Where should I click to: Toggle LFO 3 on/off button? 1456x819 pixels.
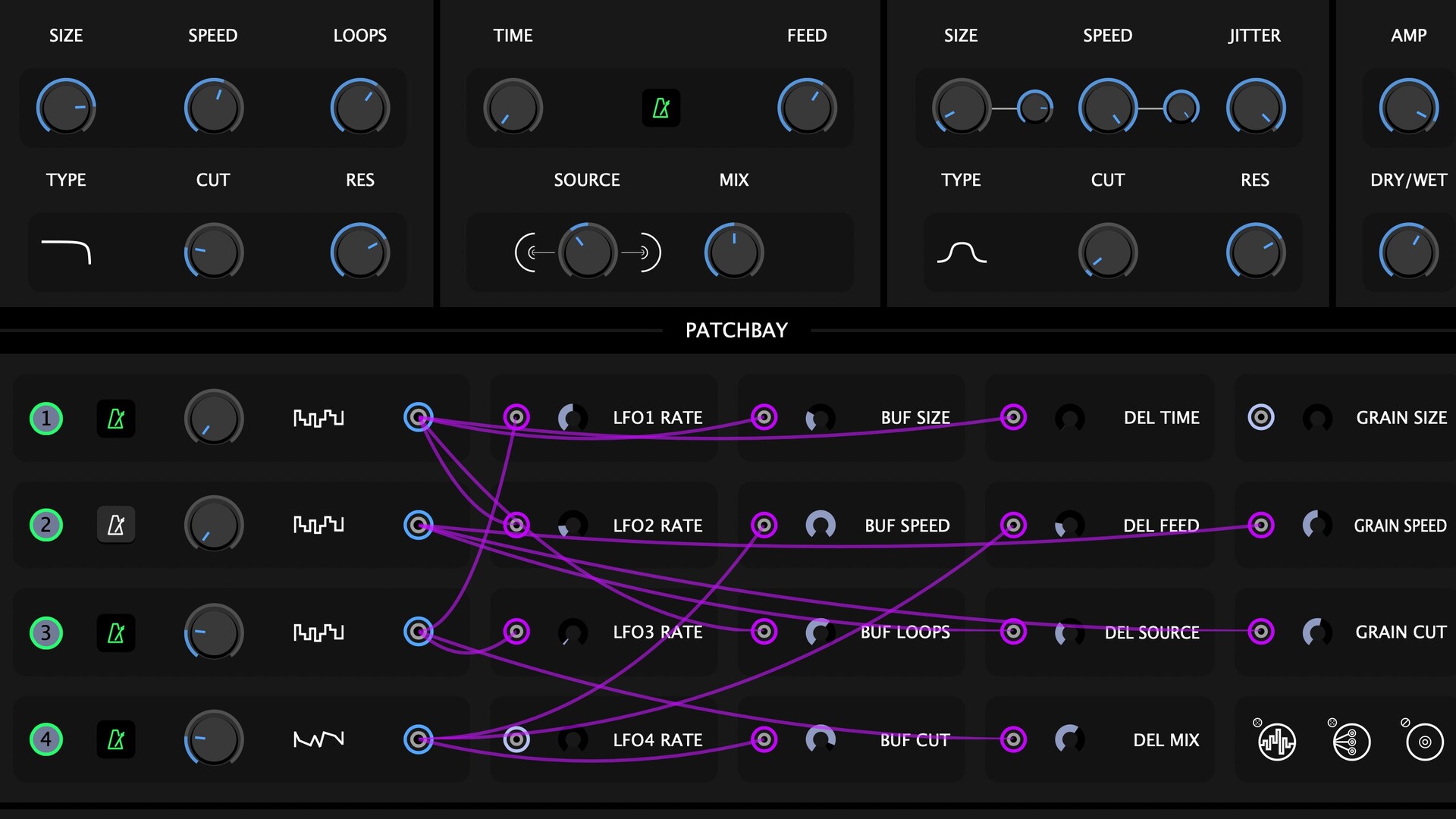tap(46, 632)
